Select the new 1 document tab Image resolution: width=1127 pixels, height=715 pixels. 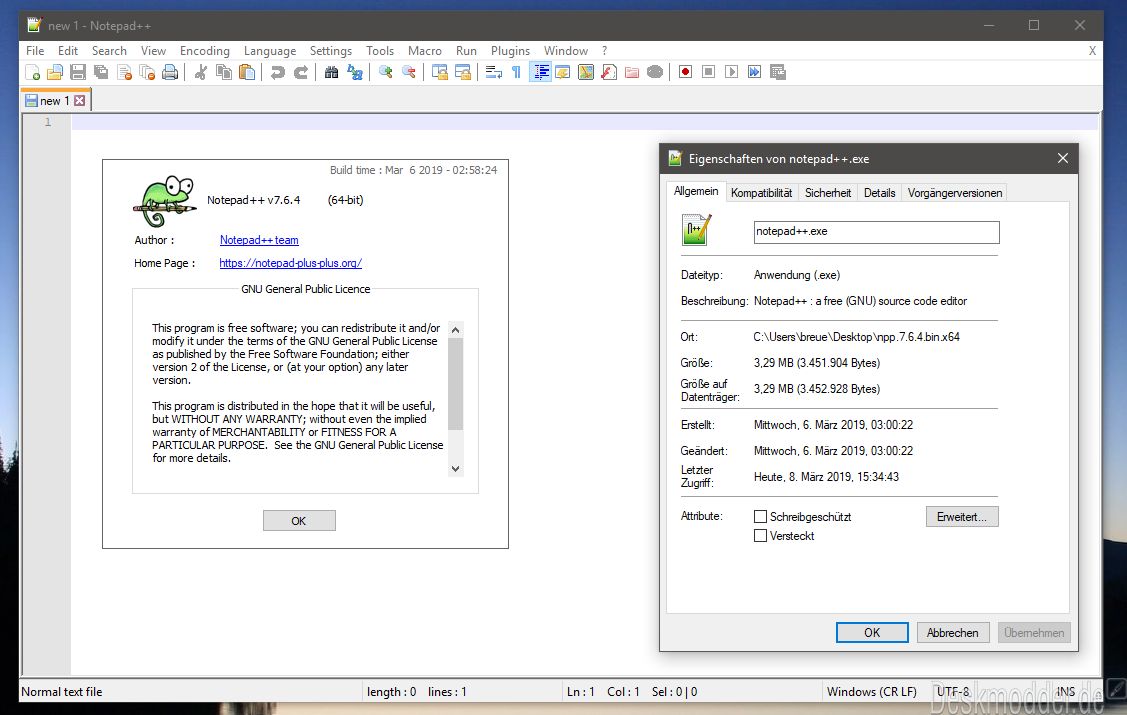click(x=55, y=101)
